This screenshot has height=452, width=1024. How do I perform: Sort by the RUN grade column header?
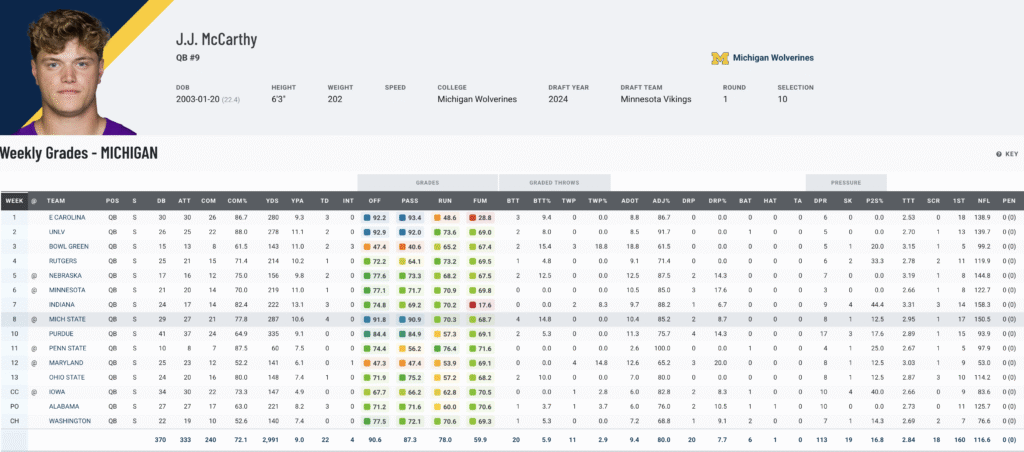(445, 201)
